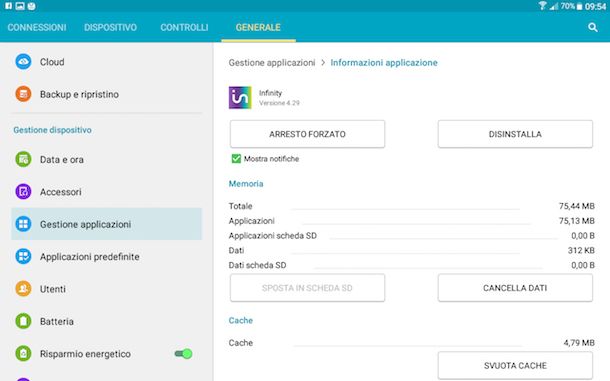Tap the Accessori purple icon

tap(23, 192)
